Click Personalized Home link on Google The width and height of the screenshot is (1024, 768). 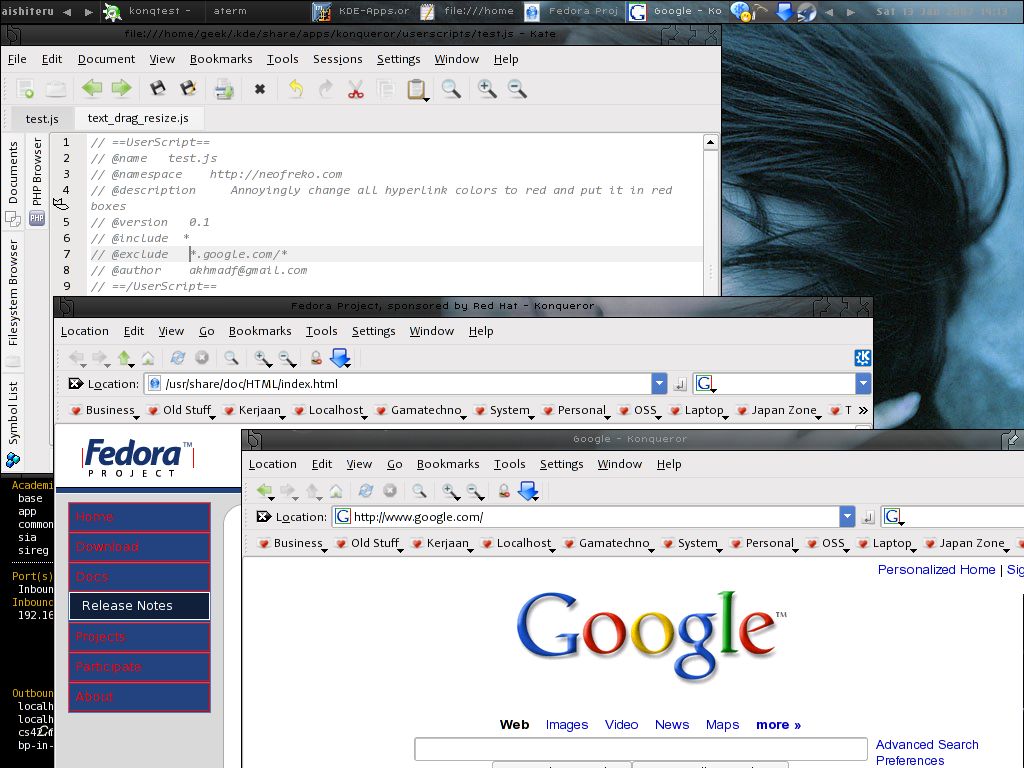pyautogui.click(x=936, y=569)
